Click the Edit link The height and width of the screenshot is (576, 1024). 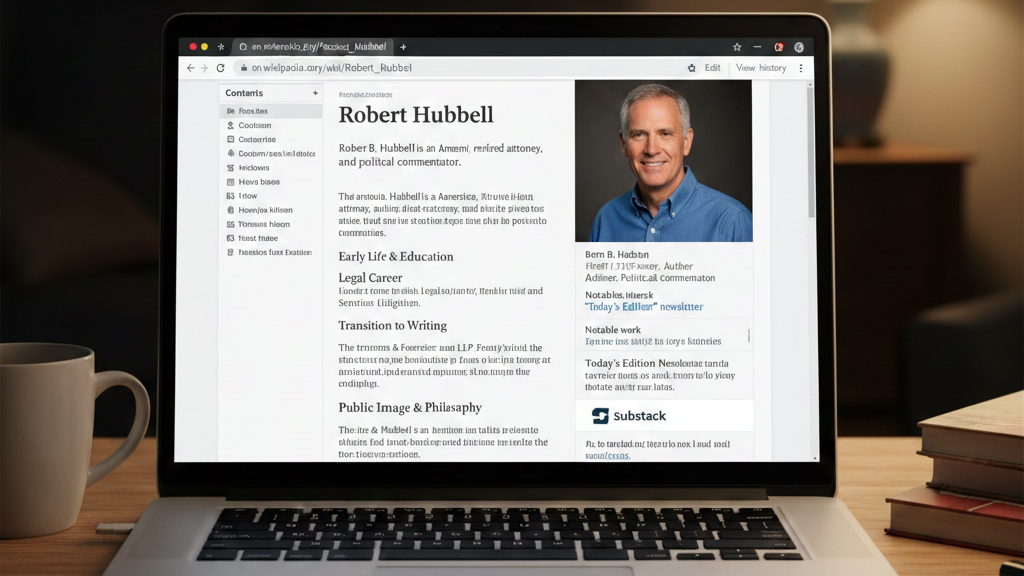click(x=714, y=67)
